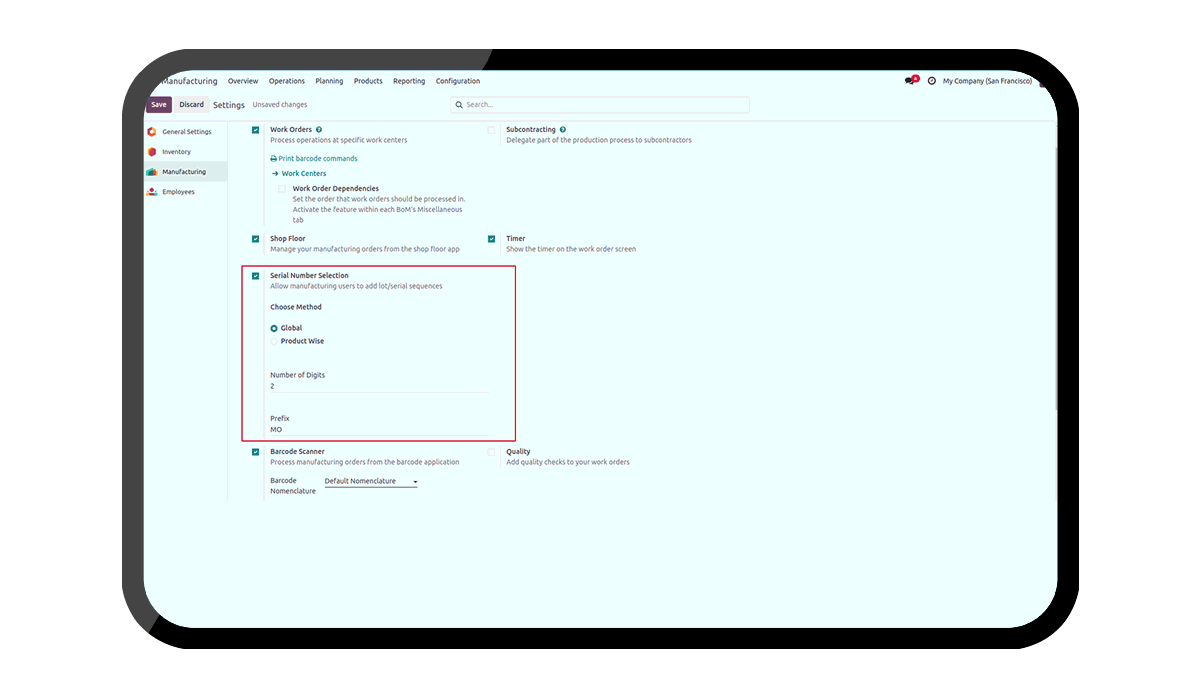Select the Global radio button
The image size is (1200, 697).
point(274,328)
